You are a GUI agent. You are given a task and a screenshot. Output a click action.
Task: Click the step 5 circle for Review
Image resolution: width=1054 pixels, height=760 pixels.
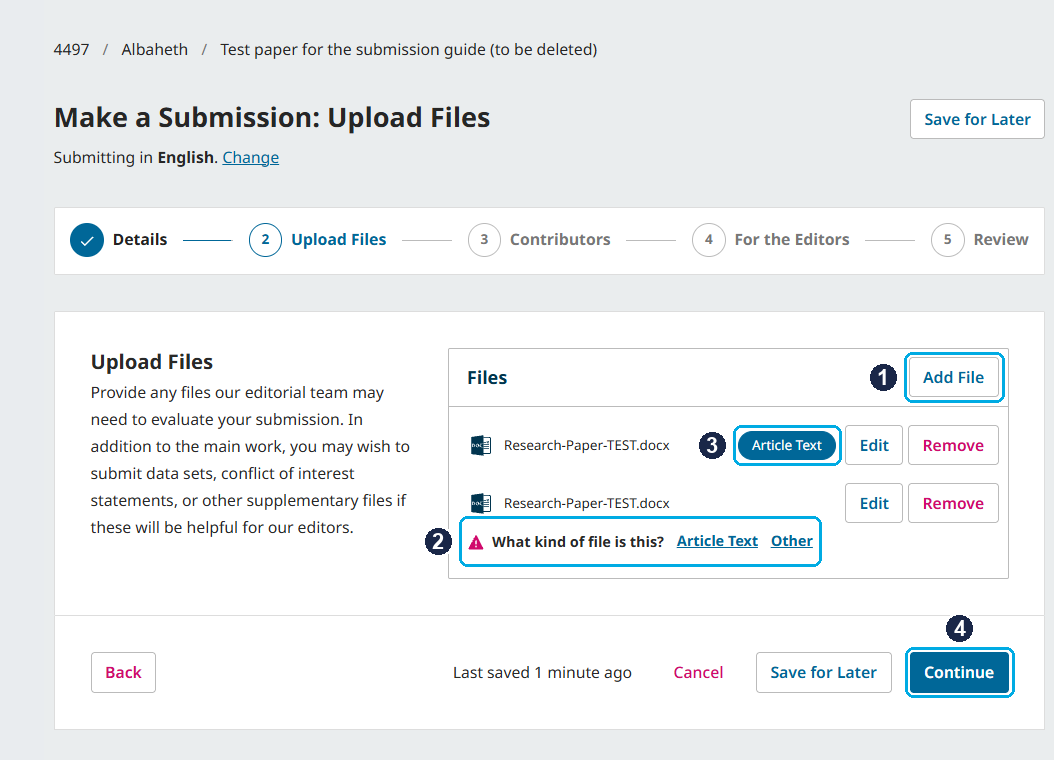click(x=948, y=240)
